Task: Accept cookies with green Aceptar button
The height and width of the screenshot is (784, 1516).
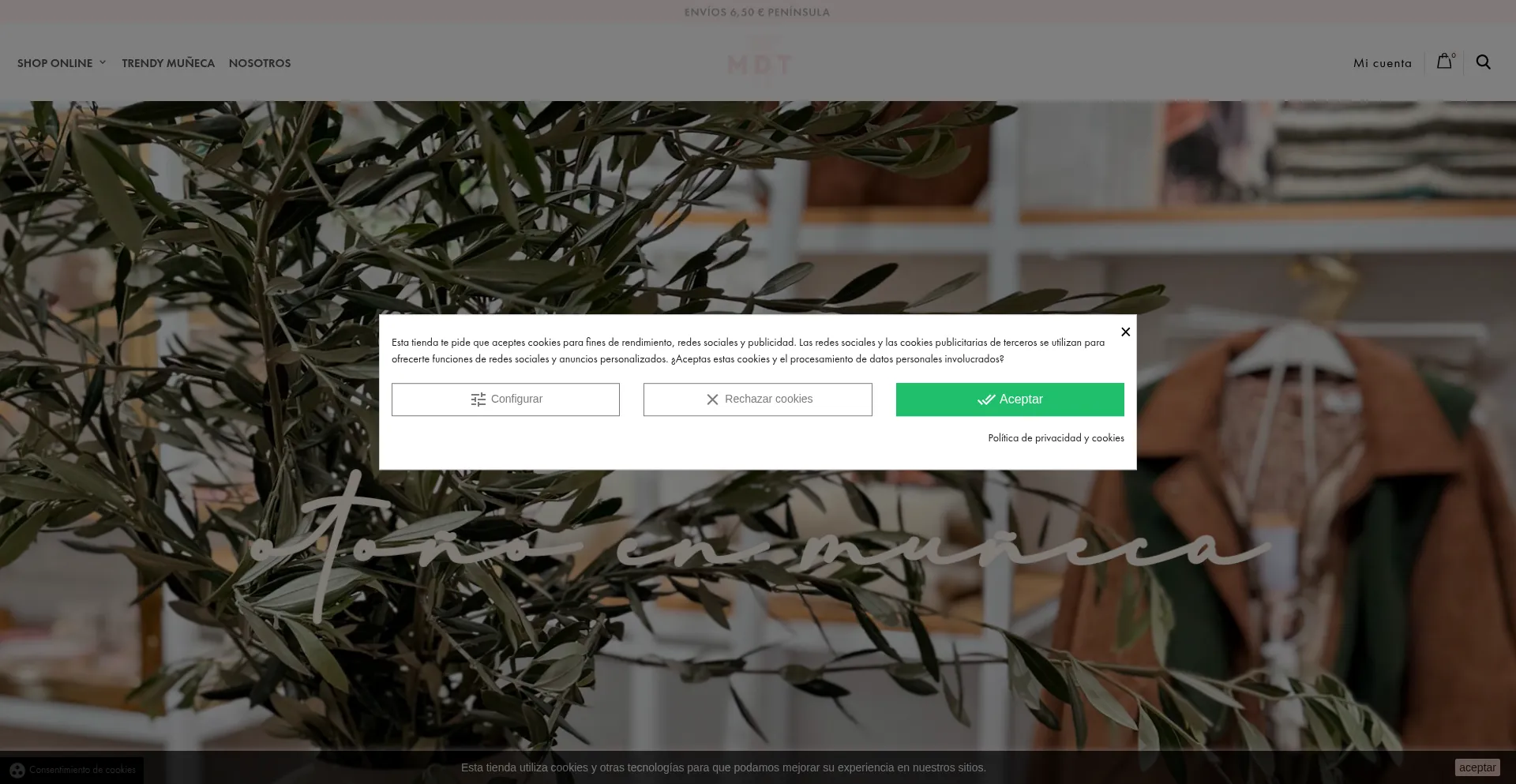Action: 1010,400
